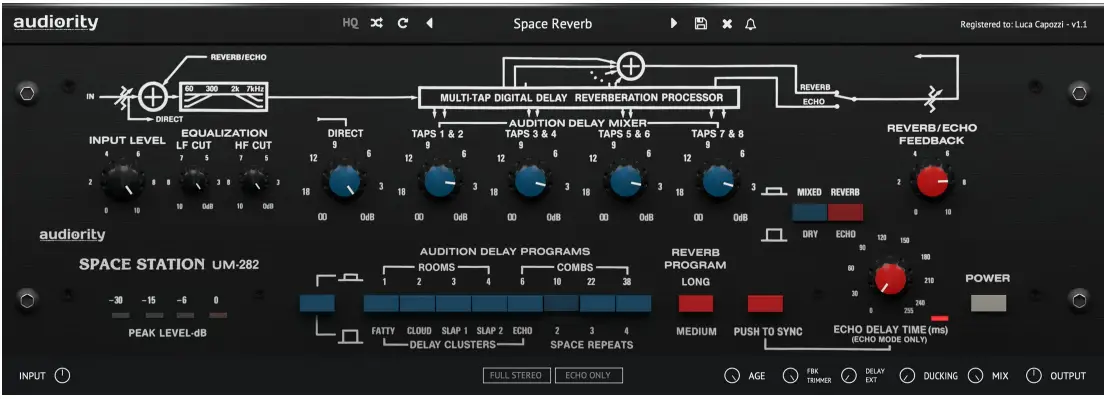Toggle HQ mode in top bar

[x=350, y=23]
